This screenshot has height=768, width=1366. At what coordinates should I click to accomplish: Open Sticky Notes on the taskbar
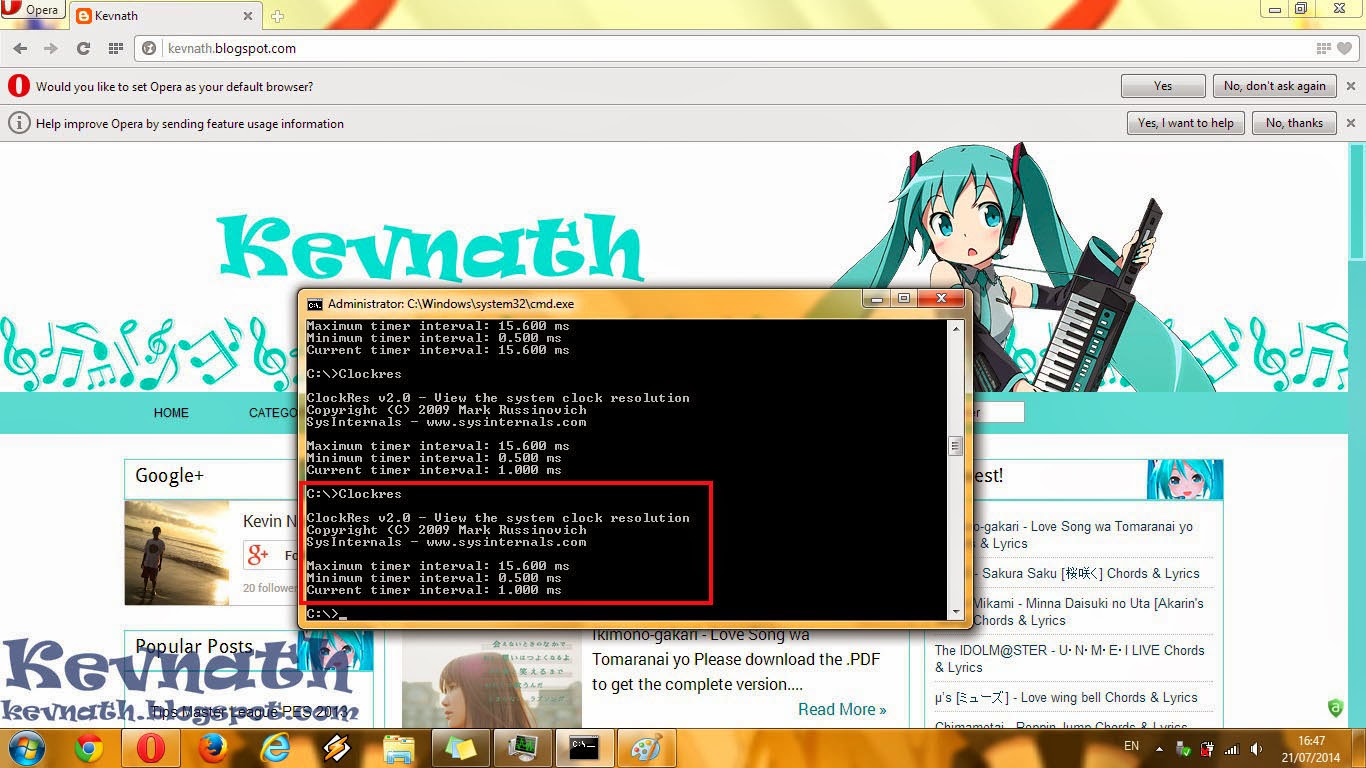click(460, 748)
